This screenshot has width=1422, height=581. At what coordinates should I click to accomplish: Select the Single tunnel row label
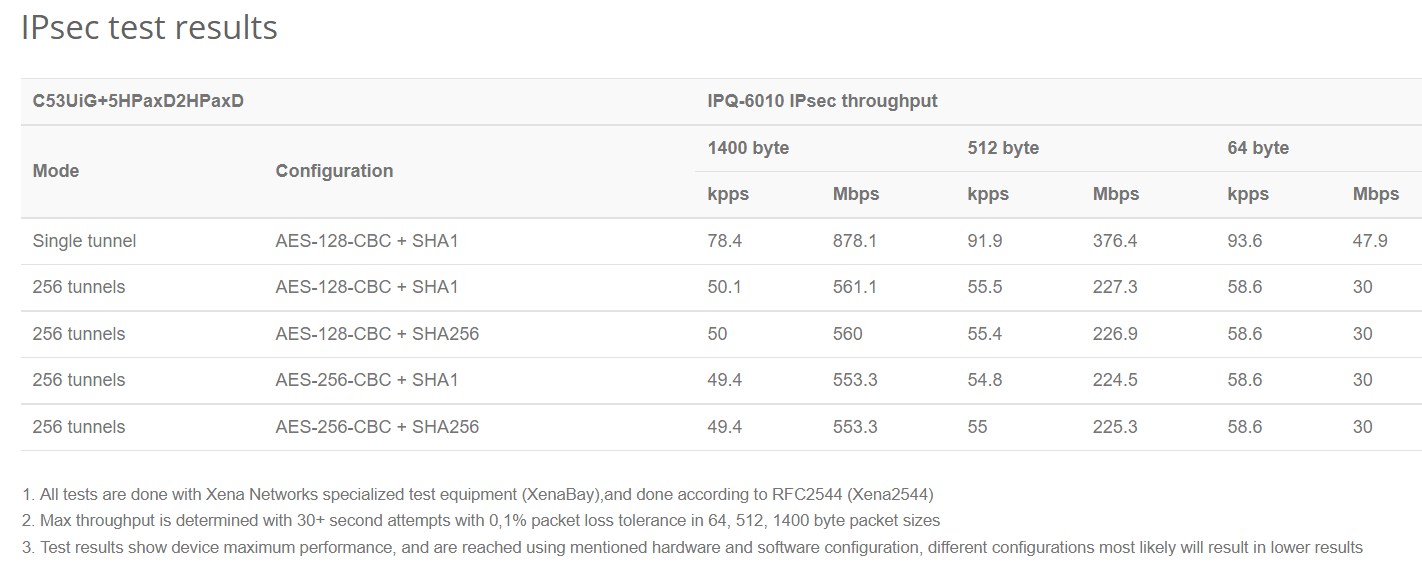point(84,241)
